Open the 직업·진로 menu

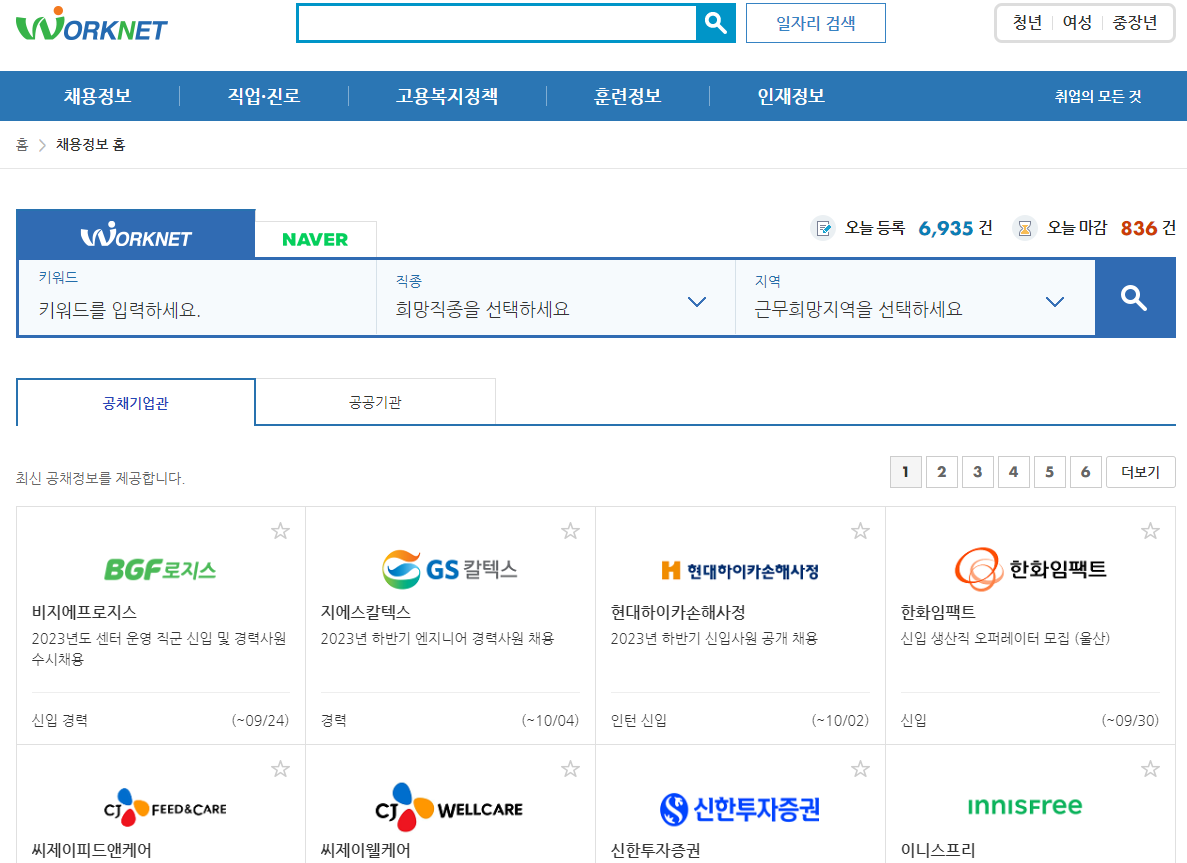(x=264, y=96)
